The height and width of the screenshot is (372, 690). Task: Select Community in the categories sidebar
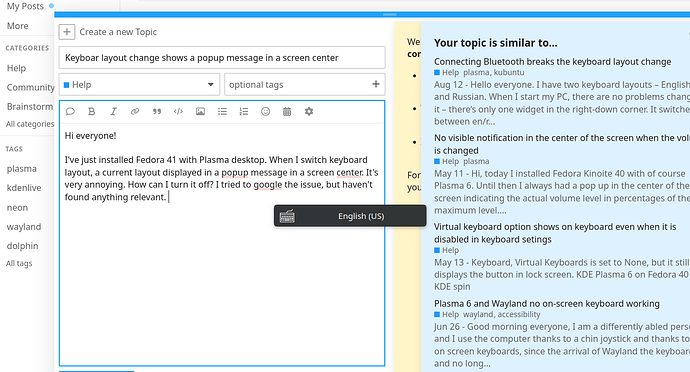click(30, 87)
